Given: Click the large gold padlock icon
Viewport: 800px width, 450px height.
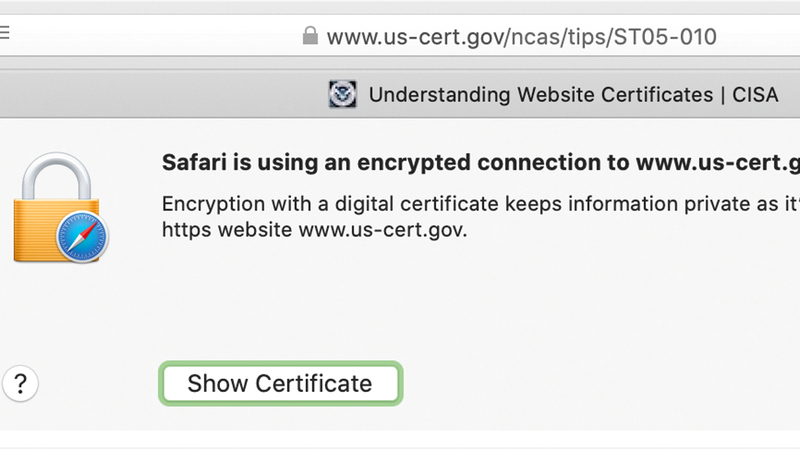Looking at the screenshot, I should click(55, 210).
